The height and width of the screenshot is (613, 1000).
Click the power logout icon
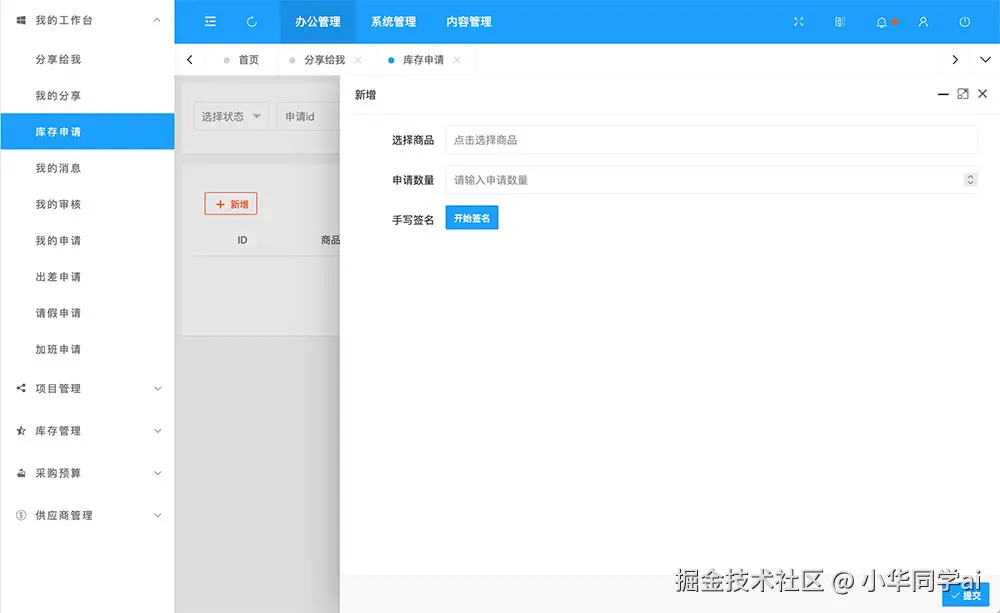964,22
